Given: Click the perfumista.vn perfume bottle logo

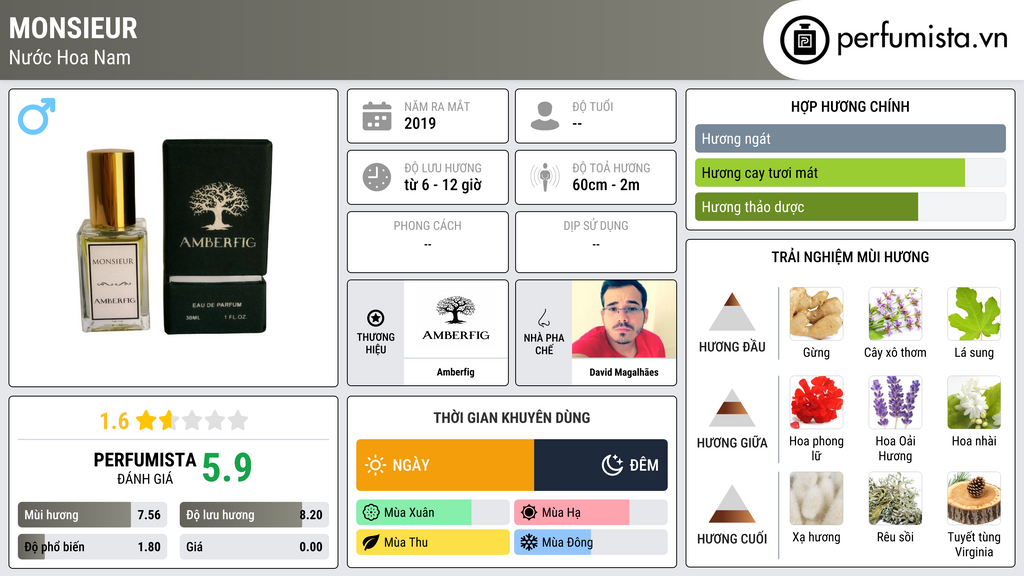Looking at the screenshot, I should tap(805, 40).
